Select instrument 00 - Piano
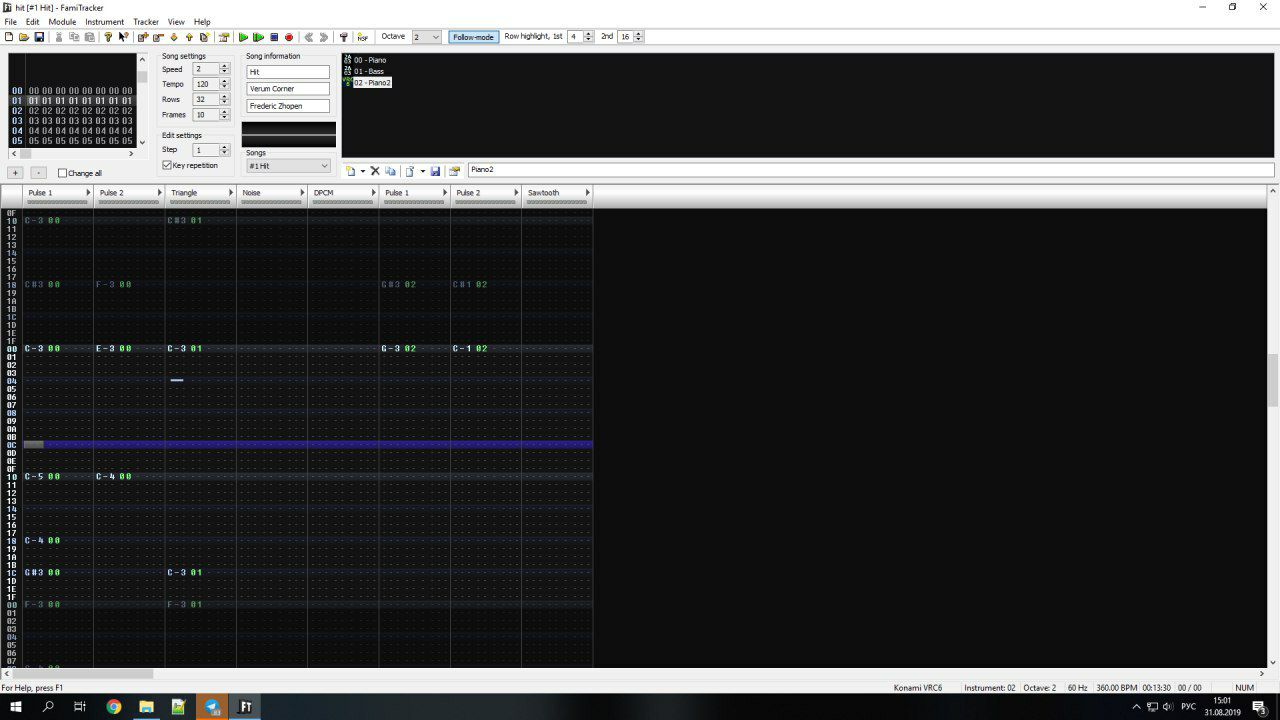This screenshot has width=1280, height=720. point(369,60)
